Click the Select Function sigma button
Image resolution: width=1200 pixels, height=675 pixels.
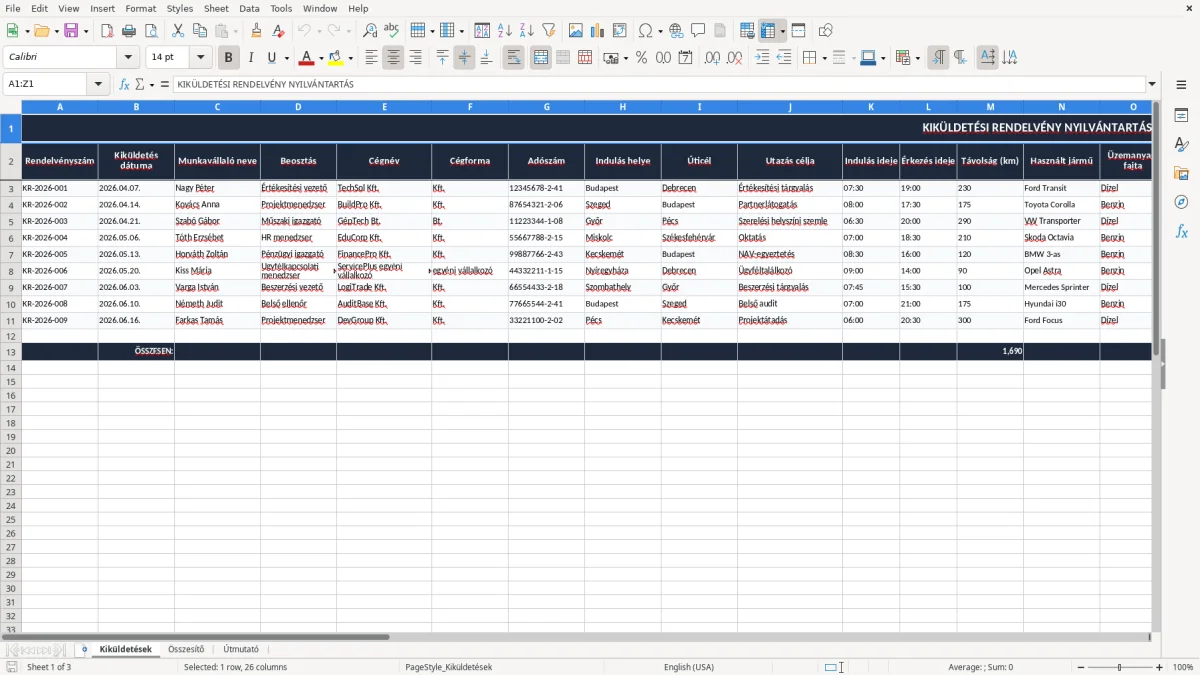click(139, 85)
